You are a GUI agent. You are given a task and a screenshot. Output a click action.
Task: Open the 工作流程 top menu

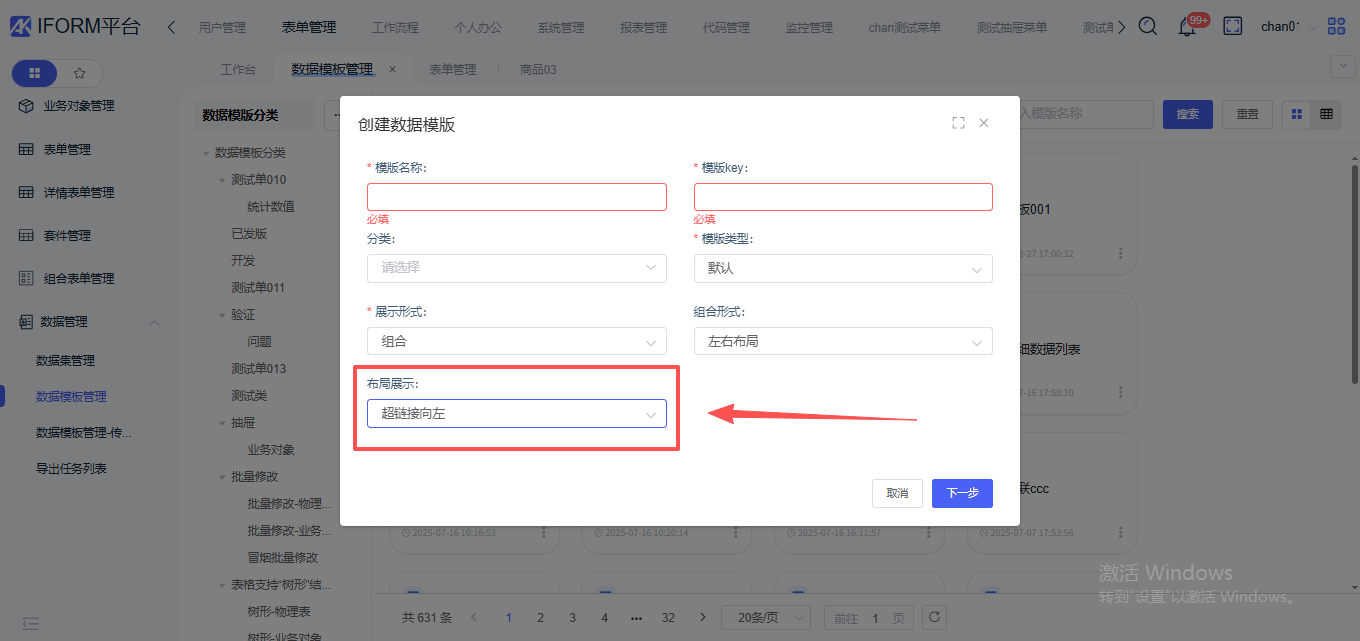click(x=395, y=27)
